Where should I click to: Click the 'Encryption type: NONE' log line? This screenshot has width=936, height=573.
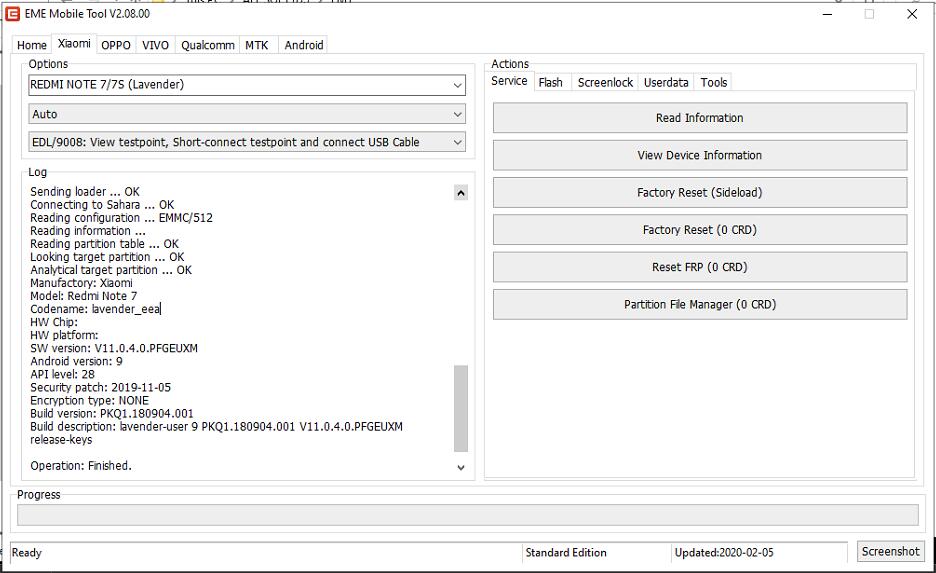point(90,401)
